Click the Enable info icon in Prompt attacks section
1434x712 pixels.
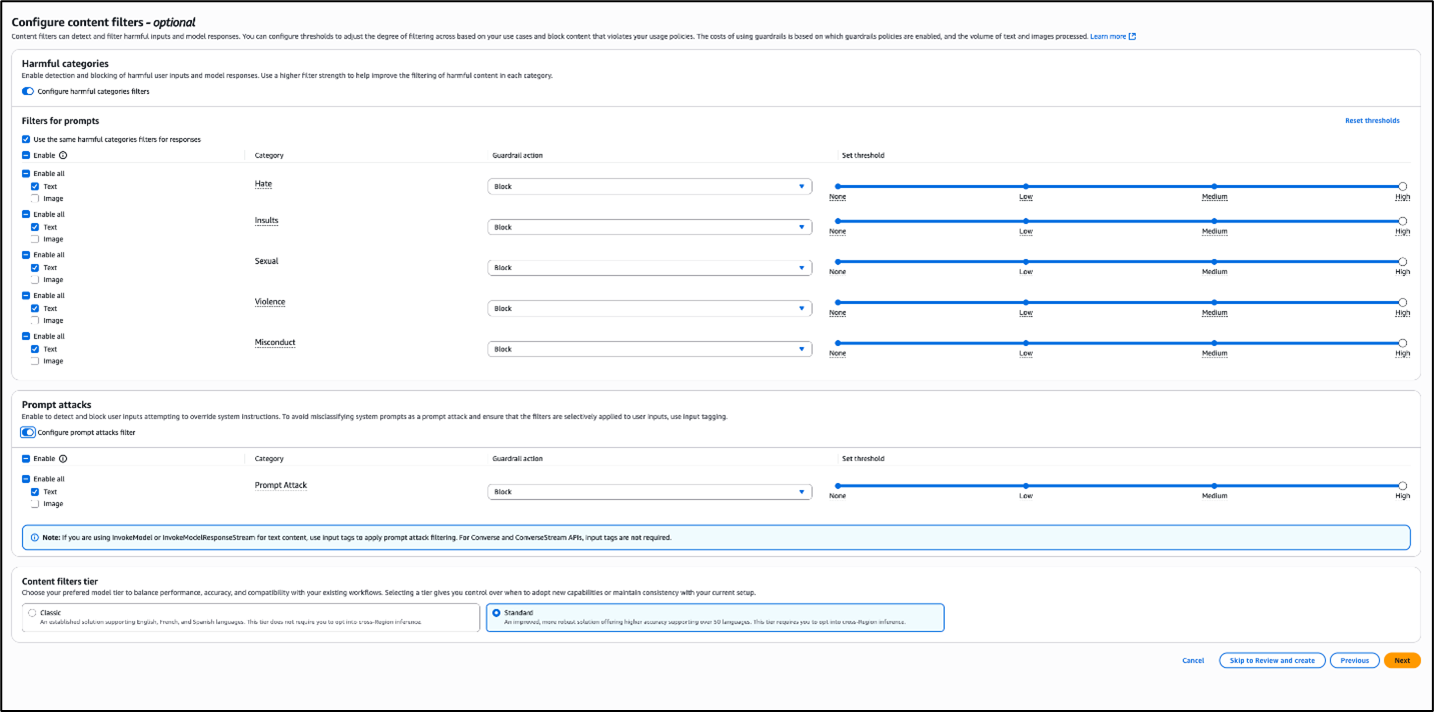tap(62, 458)
